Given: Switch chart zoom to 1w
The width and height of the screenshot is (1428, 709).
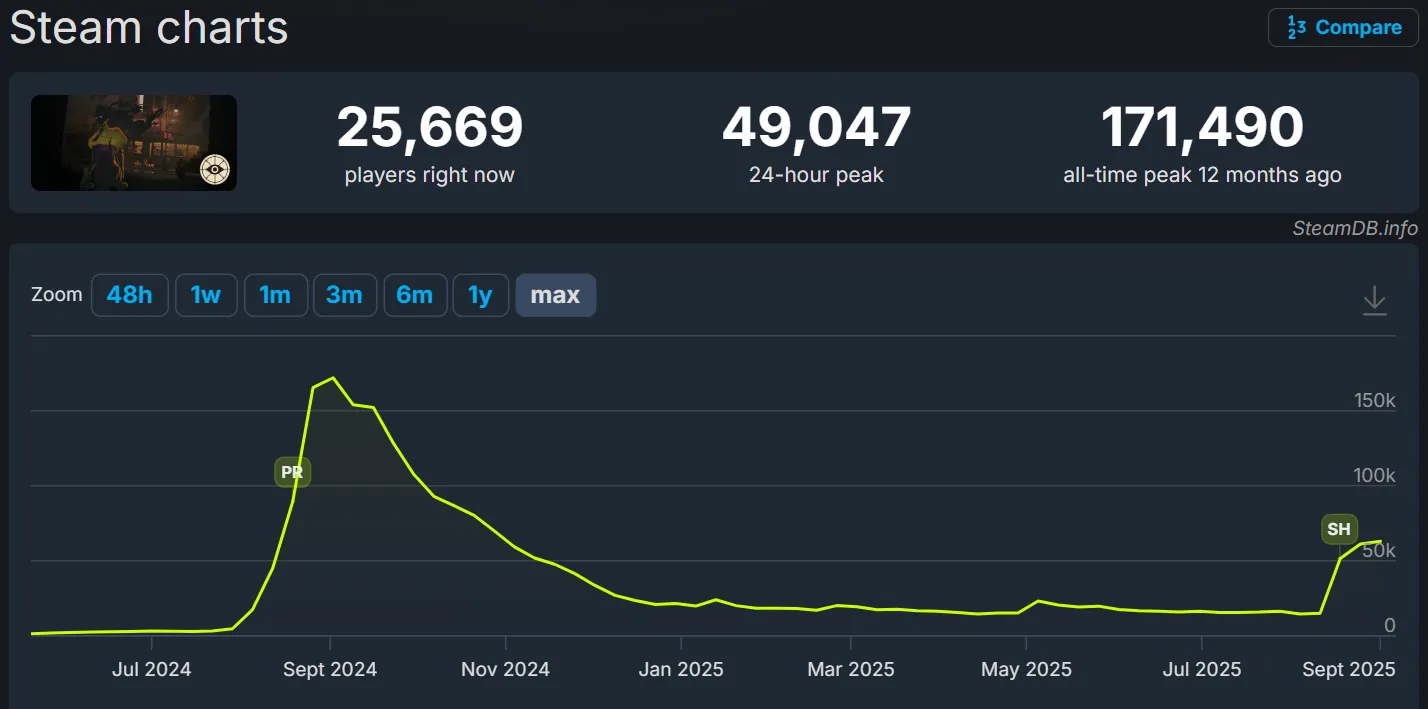Looking at the screenshot, I should point(205,295).
